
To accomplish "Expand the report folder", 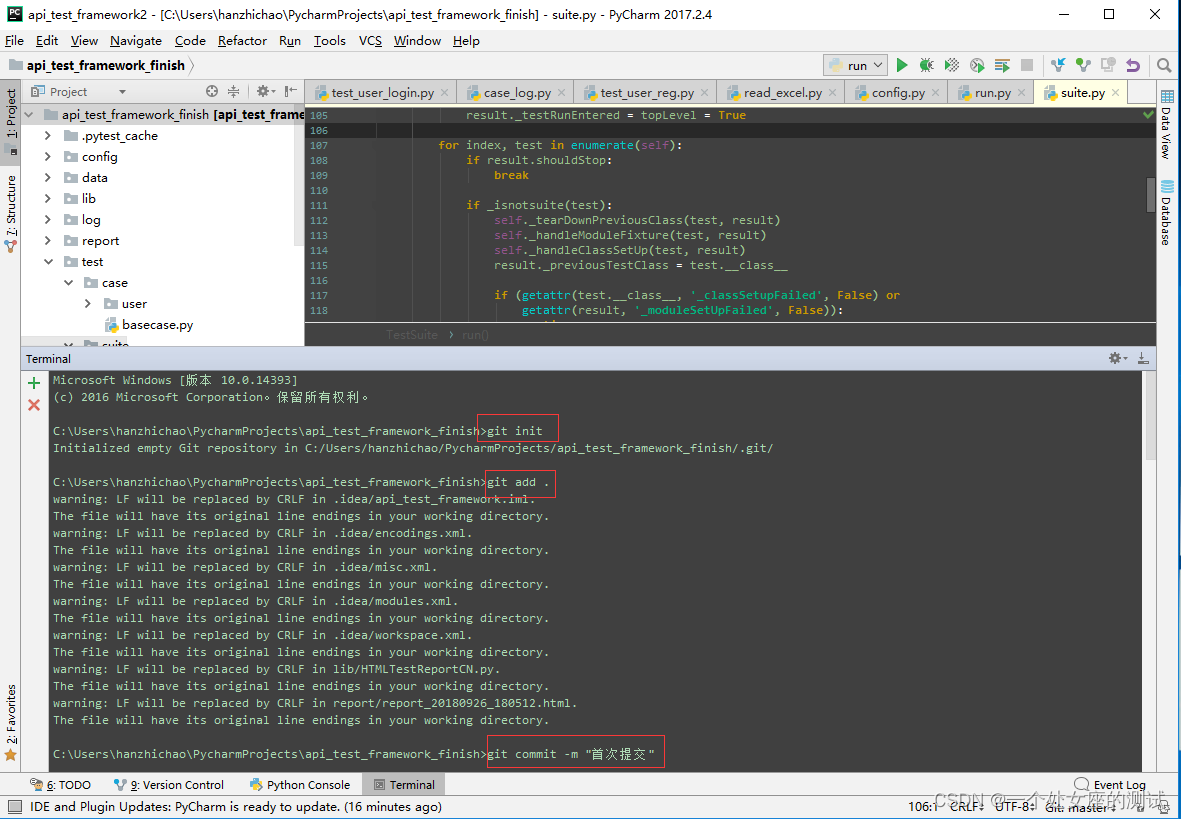I will pyautogui.click(x=48, y=241).
